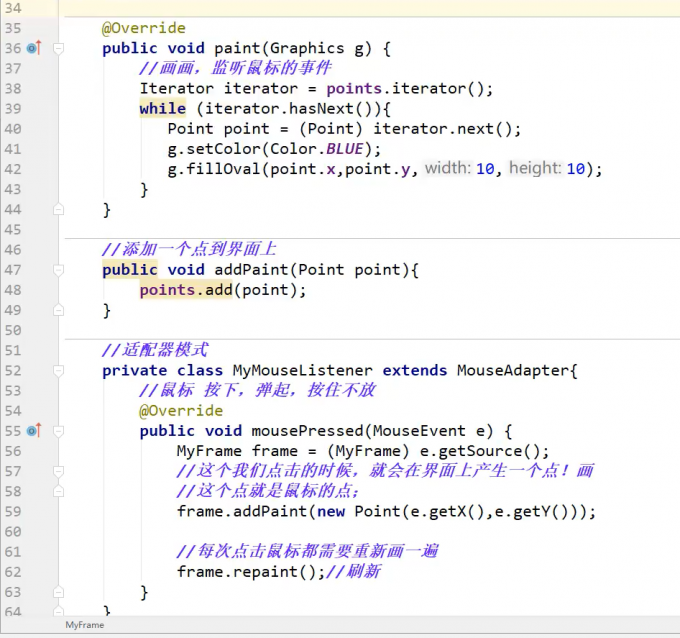The image size is (680, 638).
Task: Click line number 59 in the gutter
Action: (13, 511)
